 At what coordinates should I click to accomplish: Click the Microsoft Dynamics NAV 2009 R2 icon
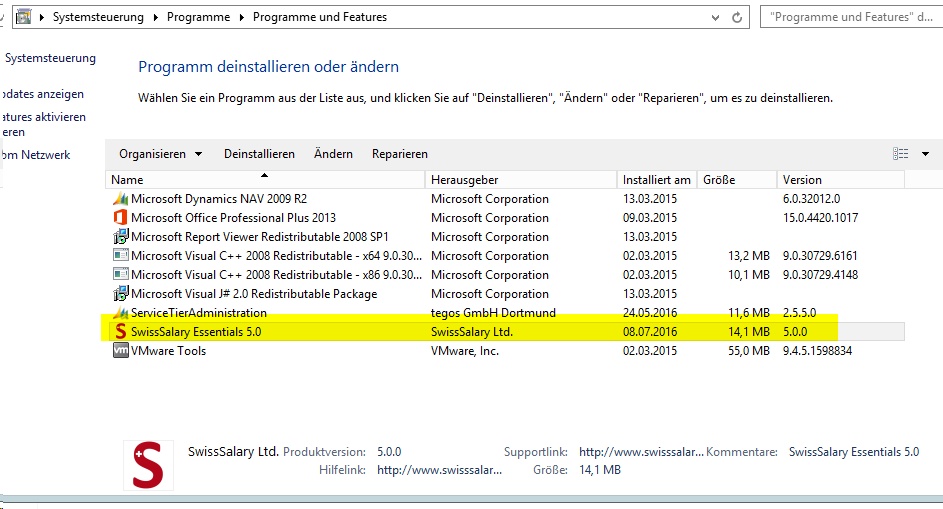tap(120, 199)
